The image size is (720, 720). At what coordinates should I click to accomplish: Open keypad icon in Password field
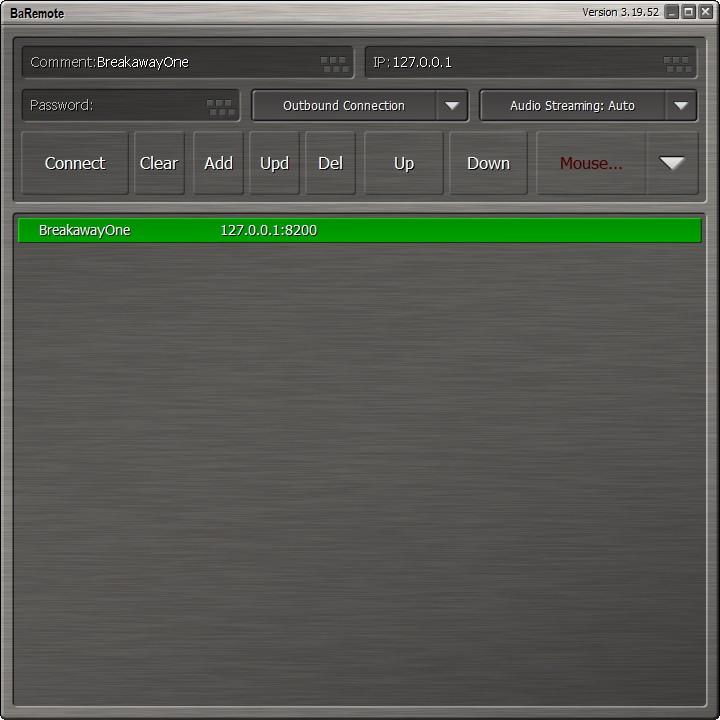click(220, 107)
